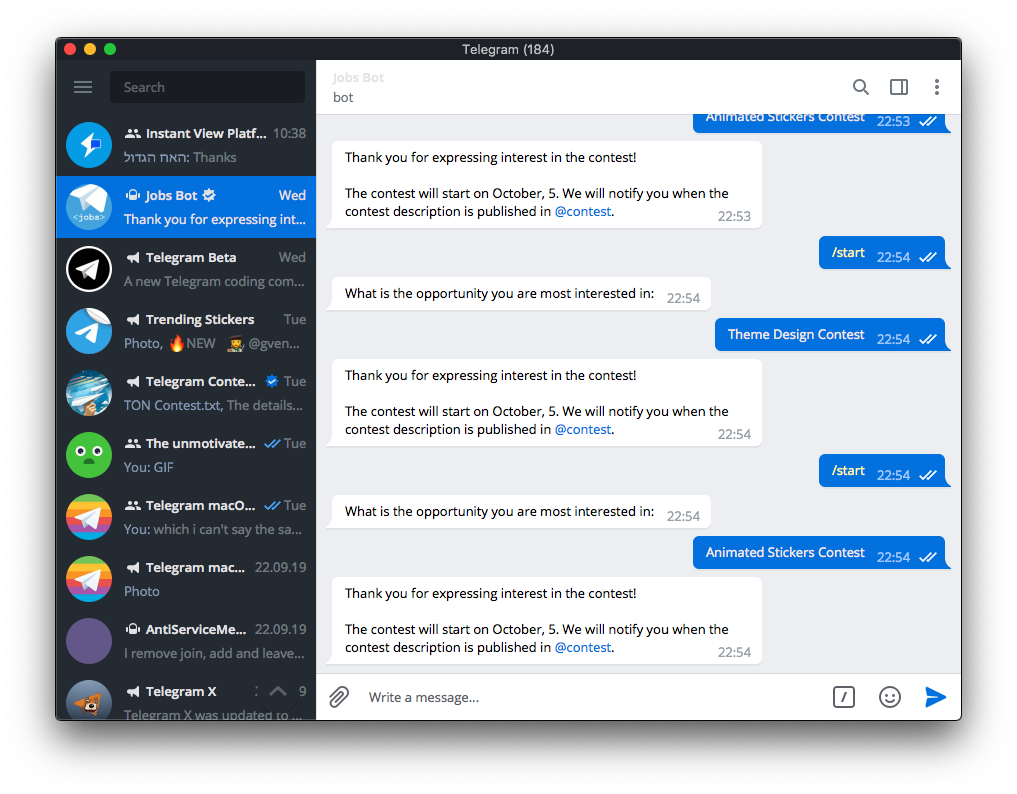
Task: Open the three-dot menu for Jobs Bot
Action: pyautogui.click(x=936, y=87)
